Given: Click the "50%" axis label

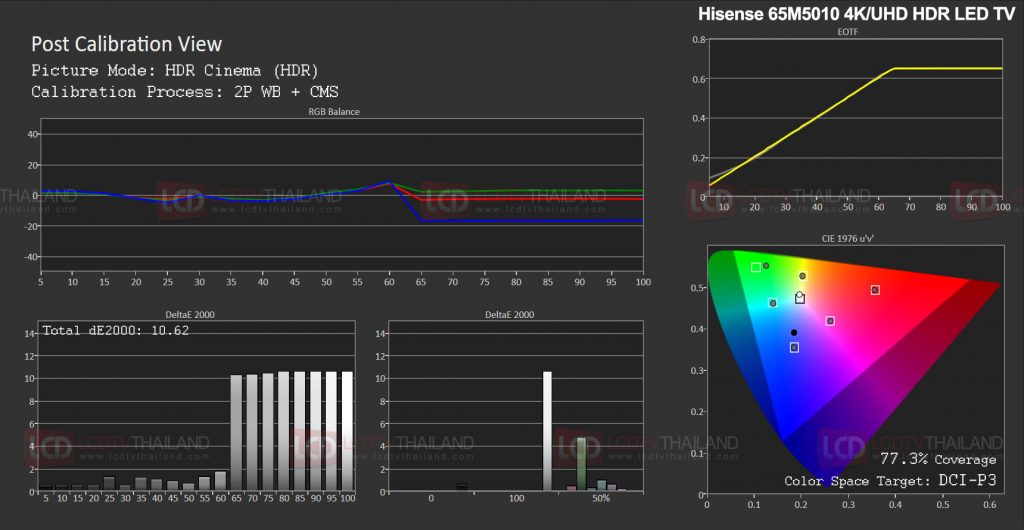Looking at the screenshot, I should click(601, 499).
